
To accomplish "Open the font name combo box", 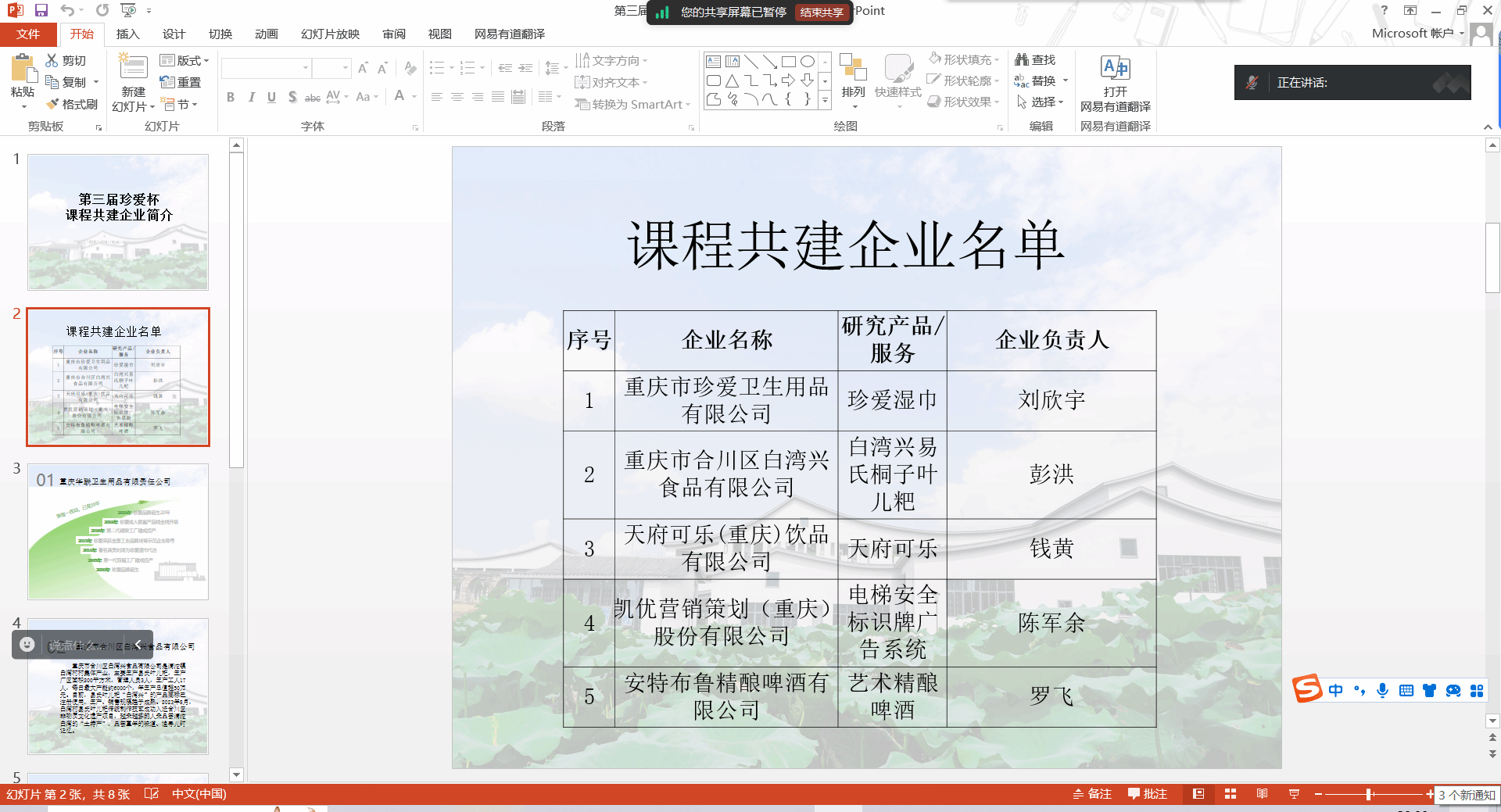I will click(267, 69).
